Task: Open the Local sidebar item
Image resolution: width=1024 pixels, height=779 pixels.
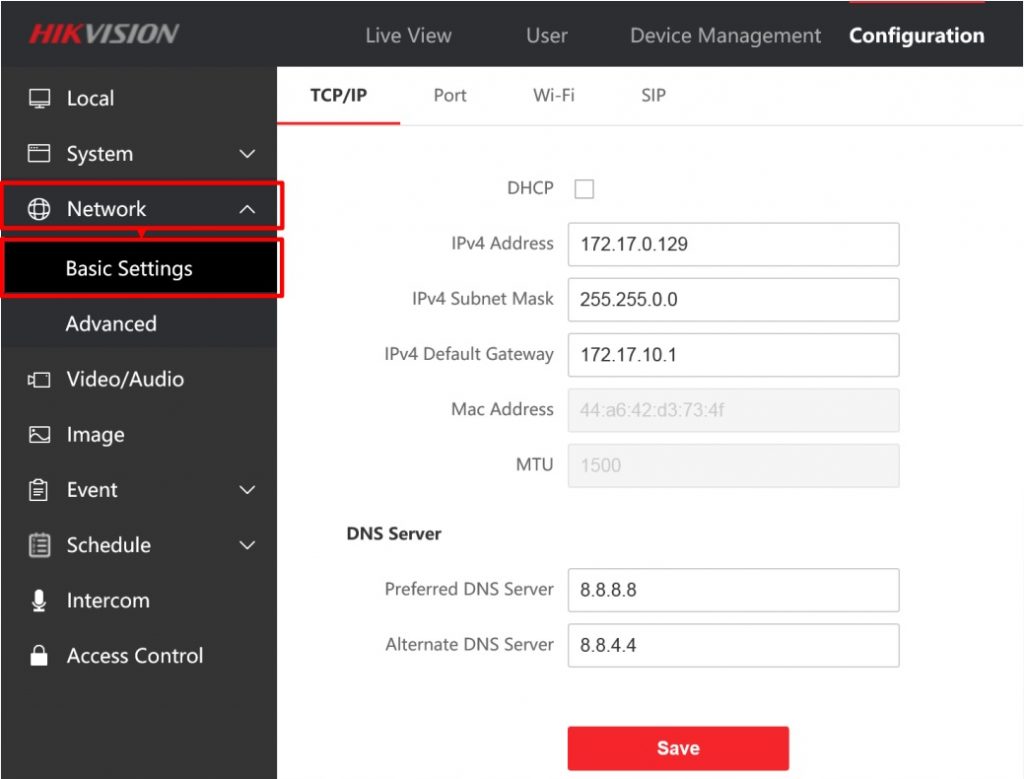Action: click(139, 99)
